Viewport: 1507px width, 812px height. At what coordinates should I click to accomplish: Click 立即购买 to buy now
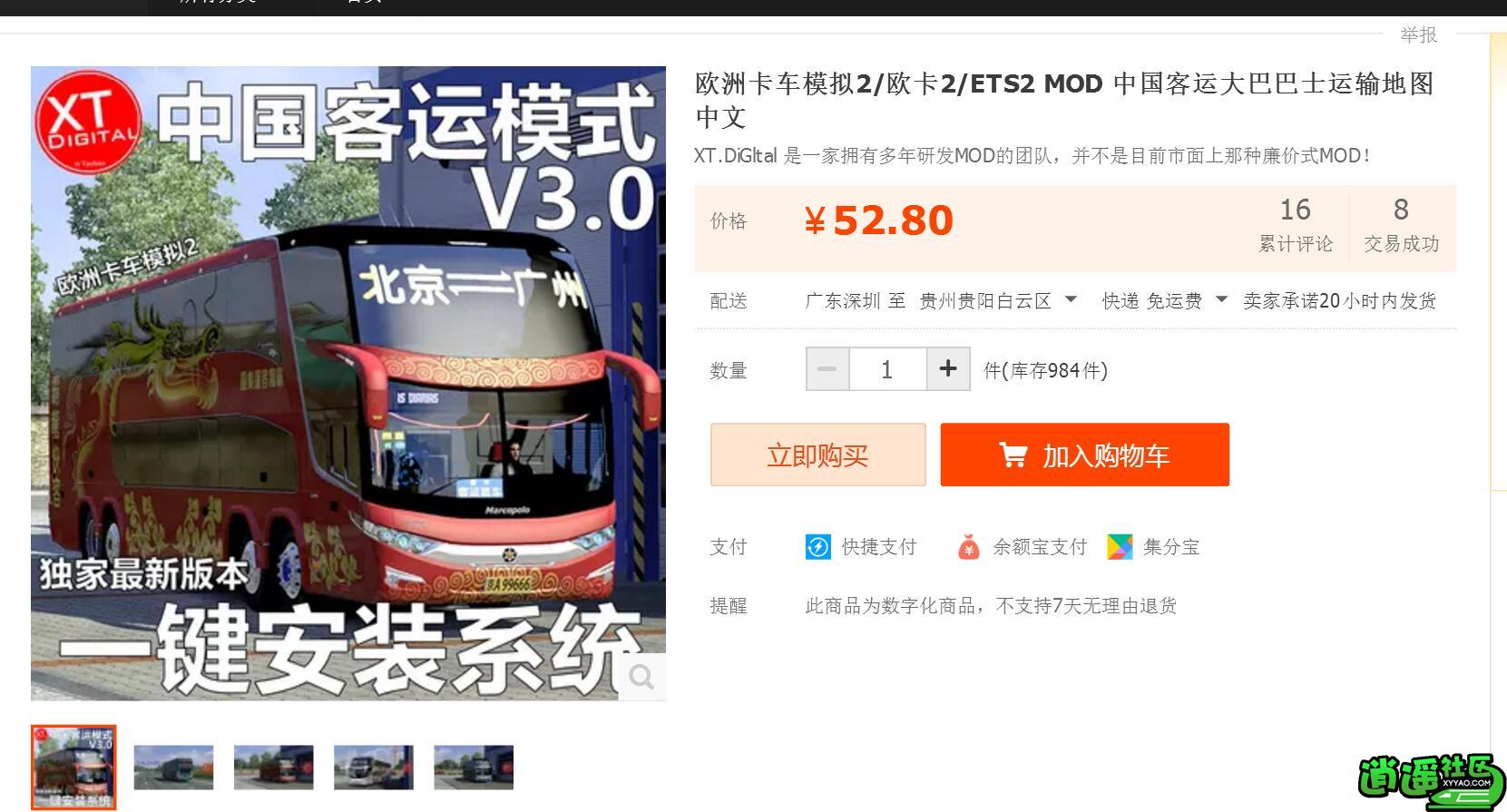(x=817, y=455)
